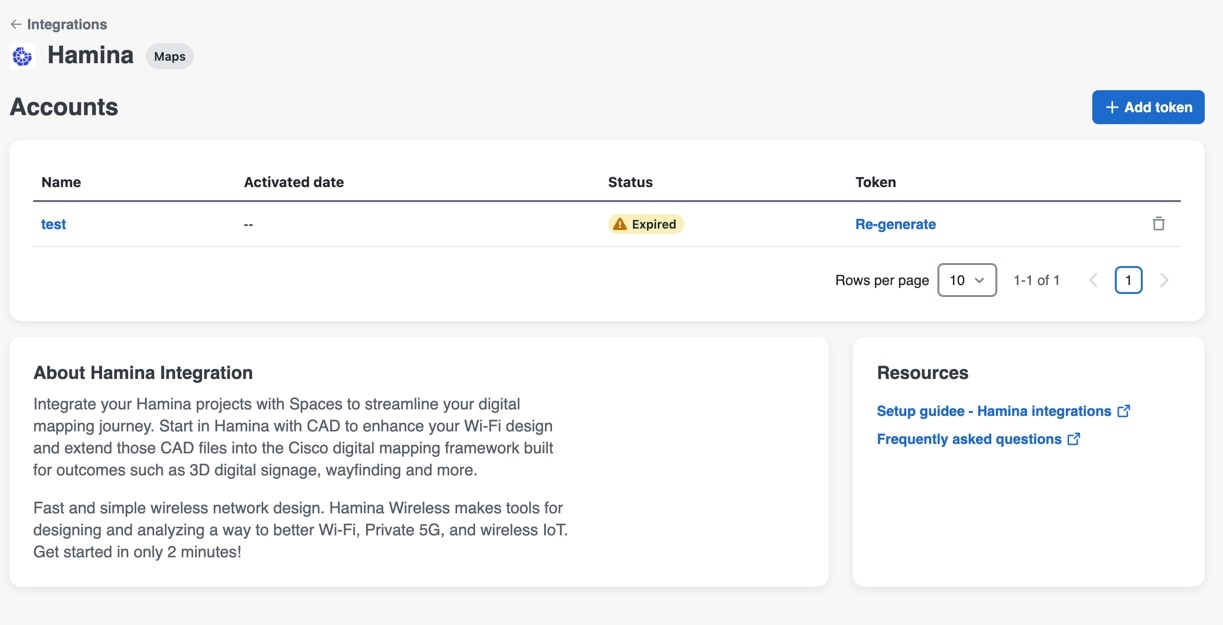Click external-link icon beside Setup guidee
This screenshot has height=625, width=1223.
click(1124, 411)
